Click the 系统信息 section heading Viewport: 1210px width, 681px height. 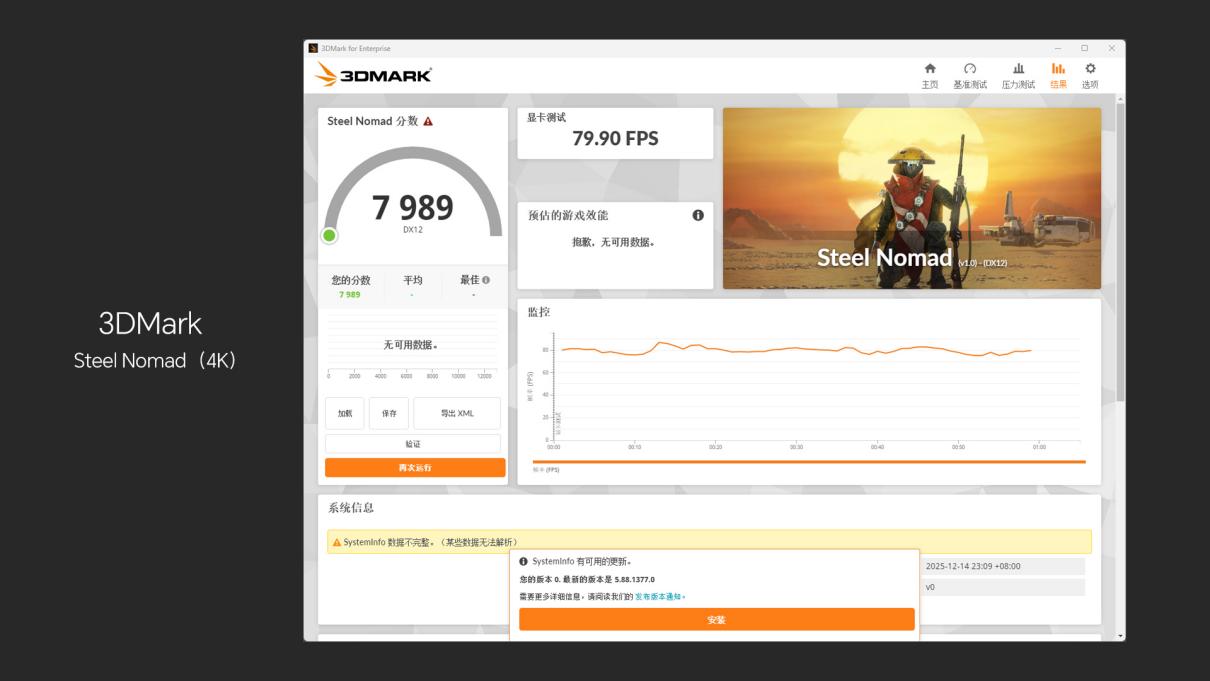tap(351, 508)
